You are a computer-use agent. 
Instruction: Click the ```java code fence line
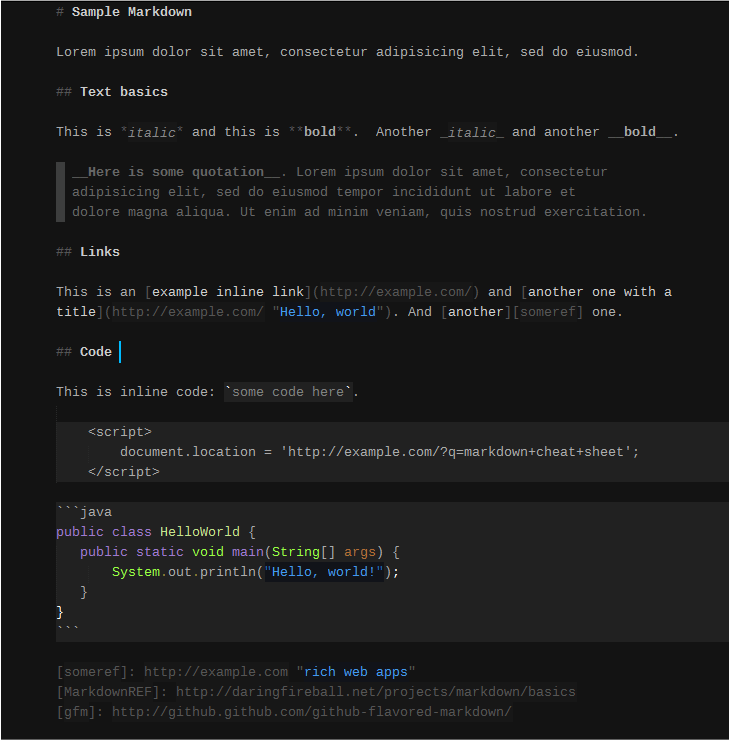click(84, 512)
